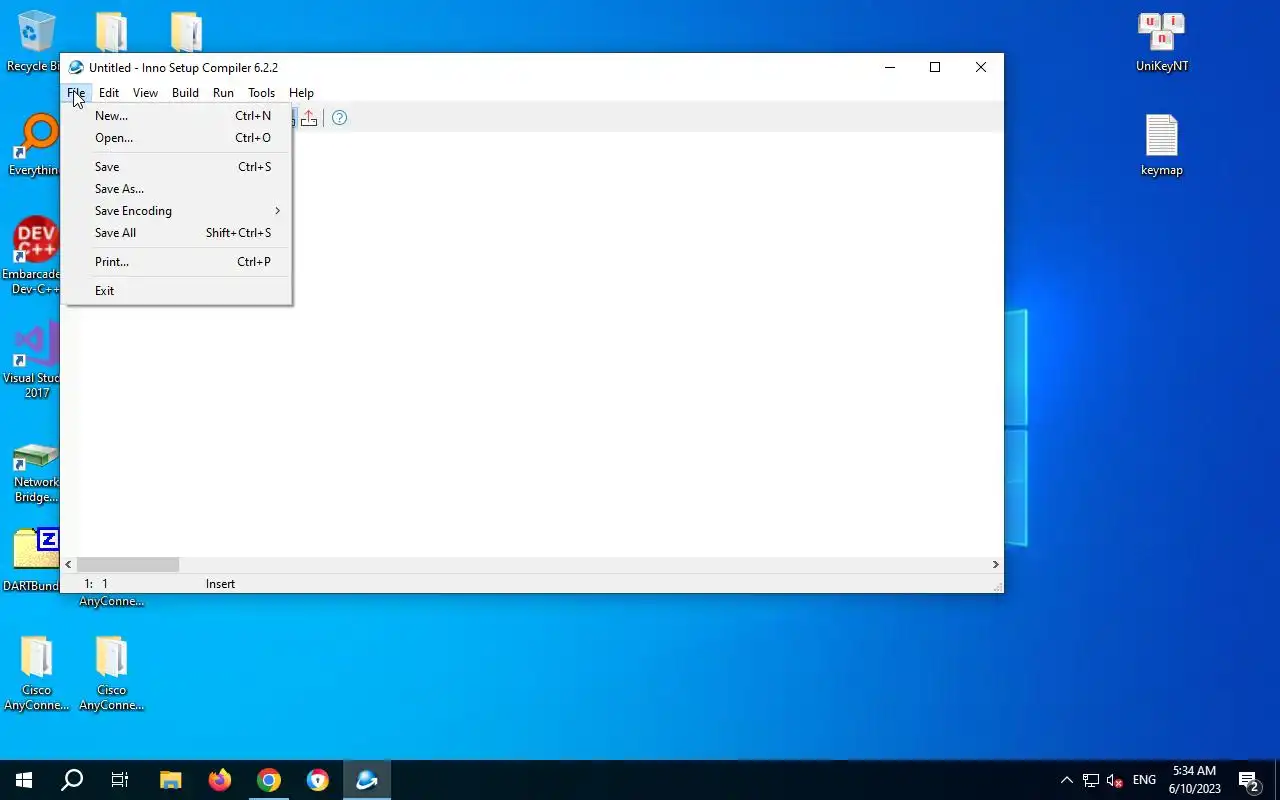
Task: Launch Firefox from the taskbar
Action: click(x=220, y=780)
